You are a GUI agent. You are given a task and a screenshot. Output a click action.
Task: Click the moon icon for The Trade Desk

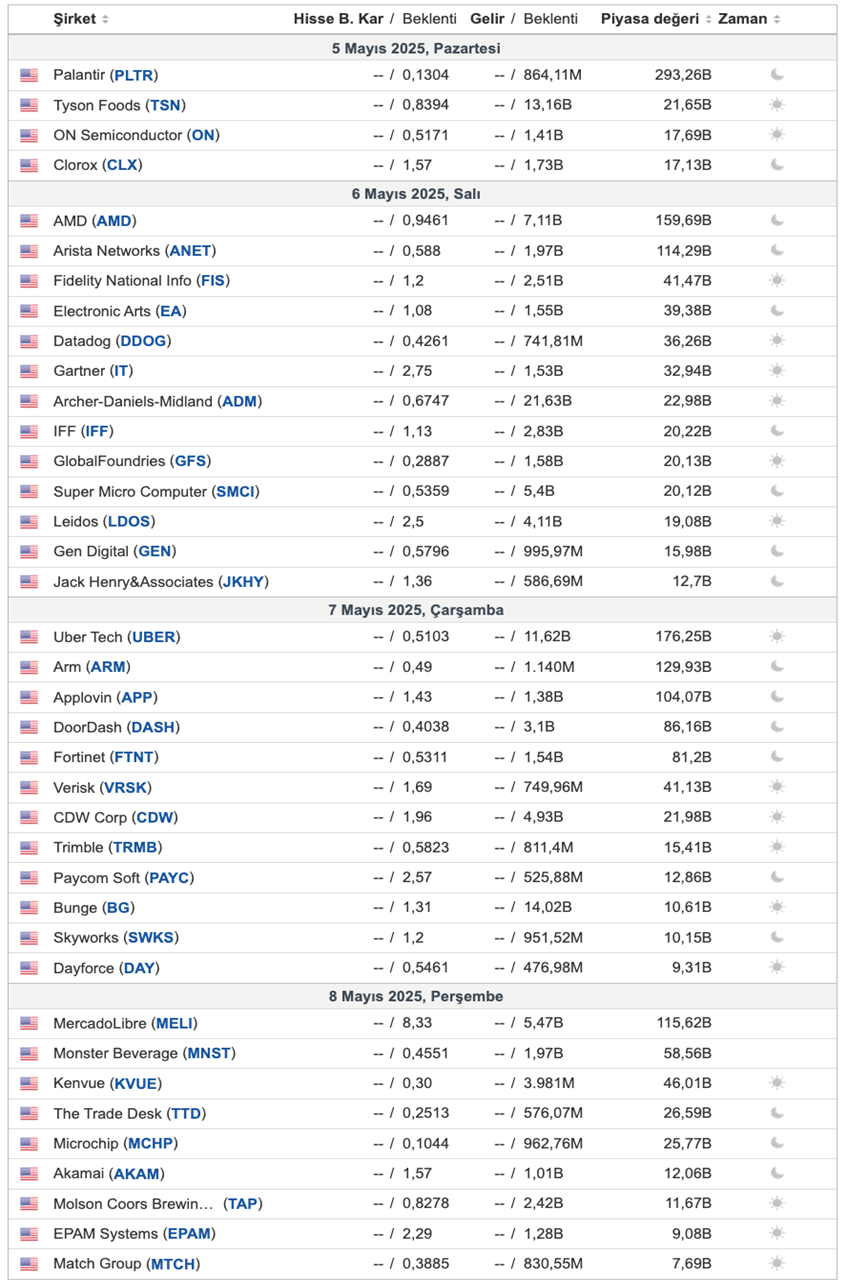(777, 1113)
